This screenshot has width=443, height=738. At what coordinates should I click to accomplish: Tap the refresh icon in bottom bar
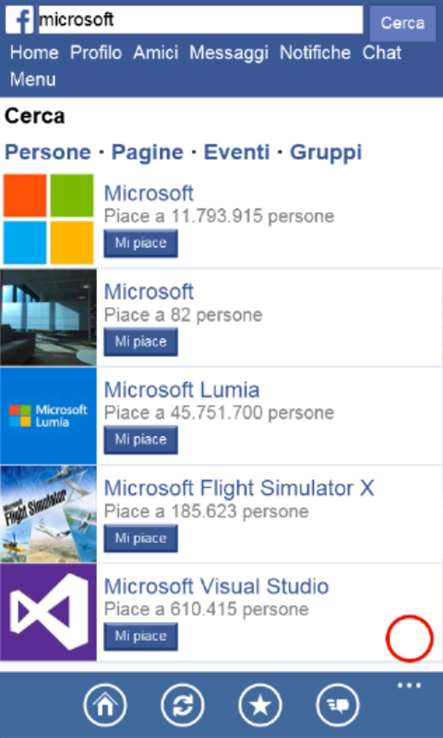click(x=183, y=705)
